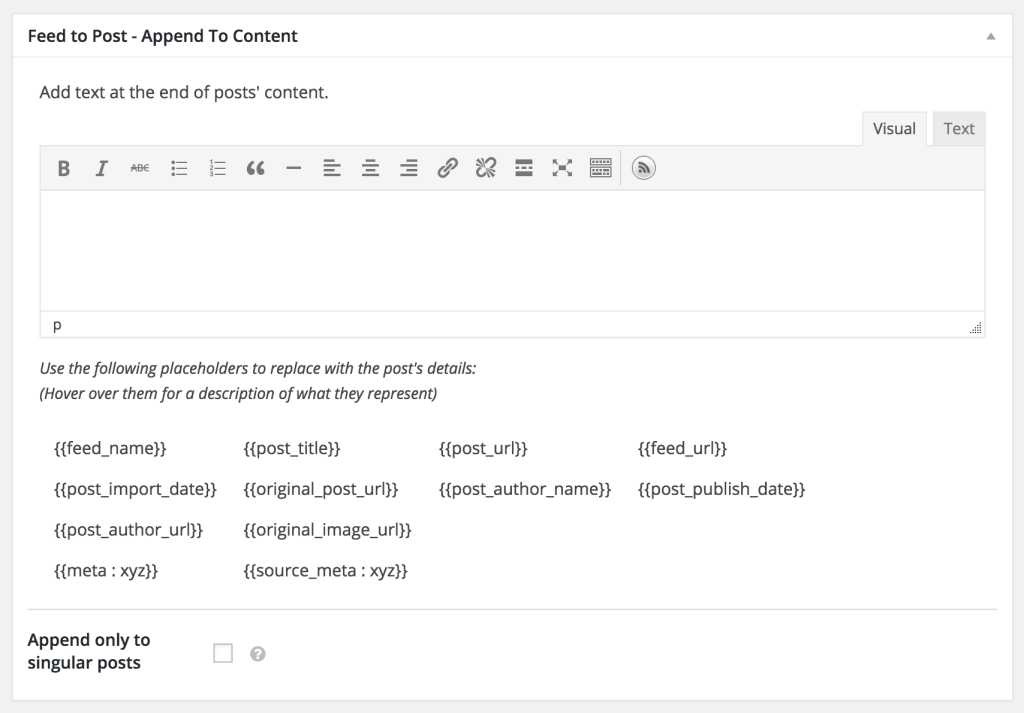Center align the text
Viewport: 1024px width, 713px height.
coord(370,169)
